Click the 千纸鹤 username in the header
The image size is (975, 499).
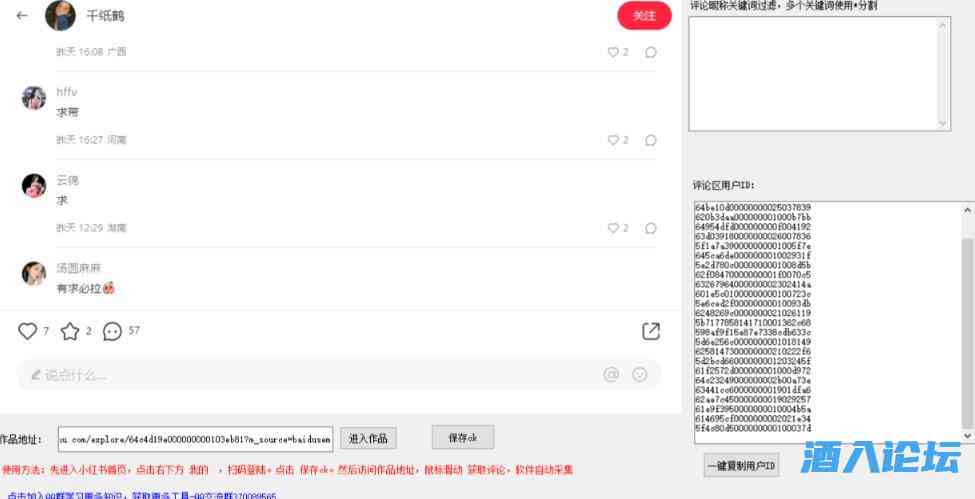pyautogui.click(x=105, y=16)
